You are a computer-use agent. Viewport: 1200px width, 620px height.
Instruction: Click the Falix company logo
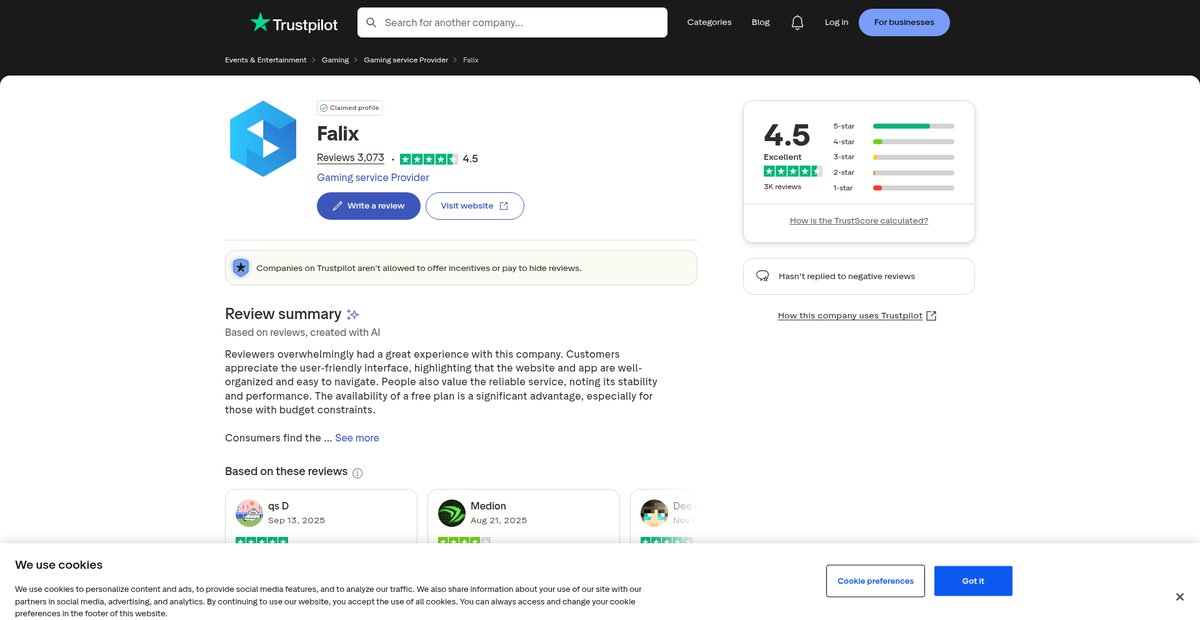click(x=263, y=139)
